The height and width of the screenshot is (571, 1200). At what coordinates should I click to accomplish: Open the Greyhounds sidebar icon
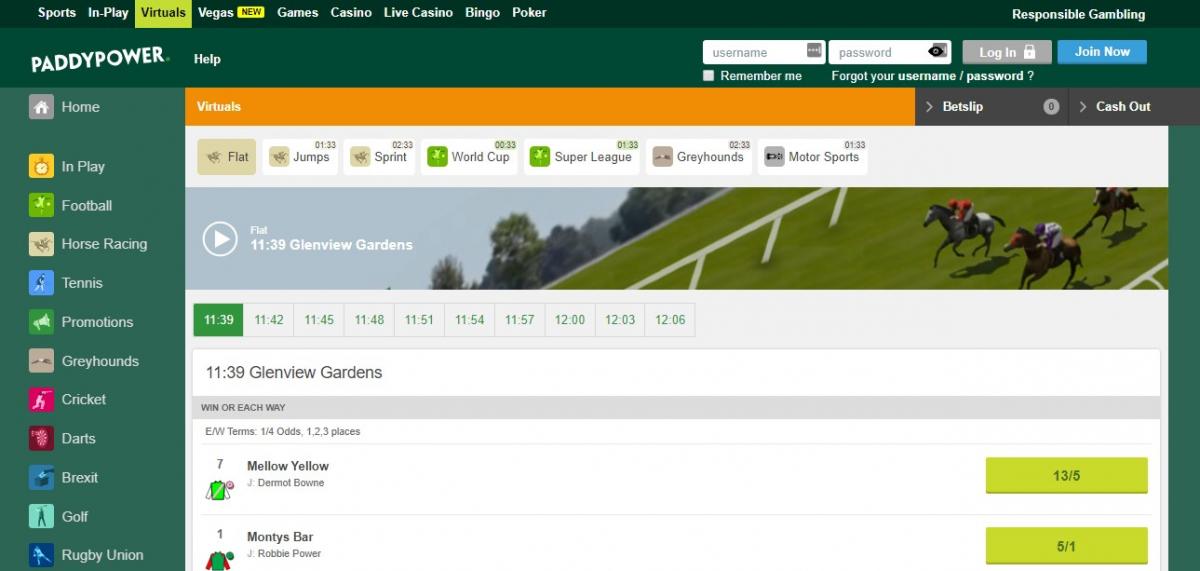[41, 361]
